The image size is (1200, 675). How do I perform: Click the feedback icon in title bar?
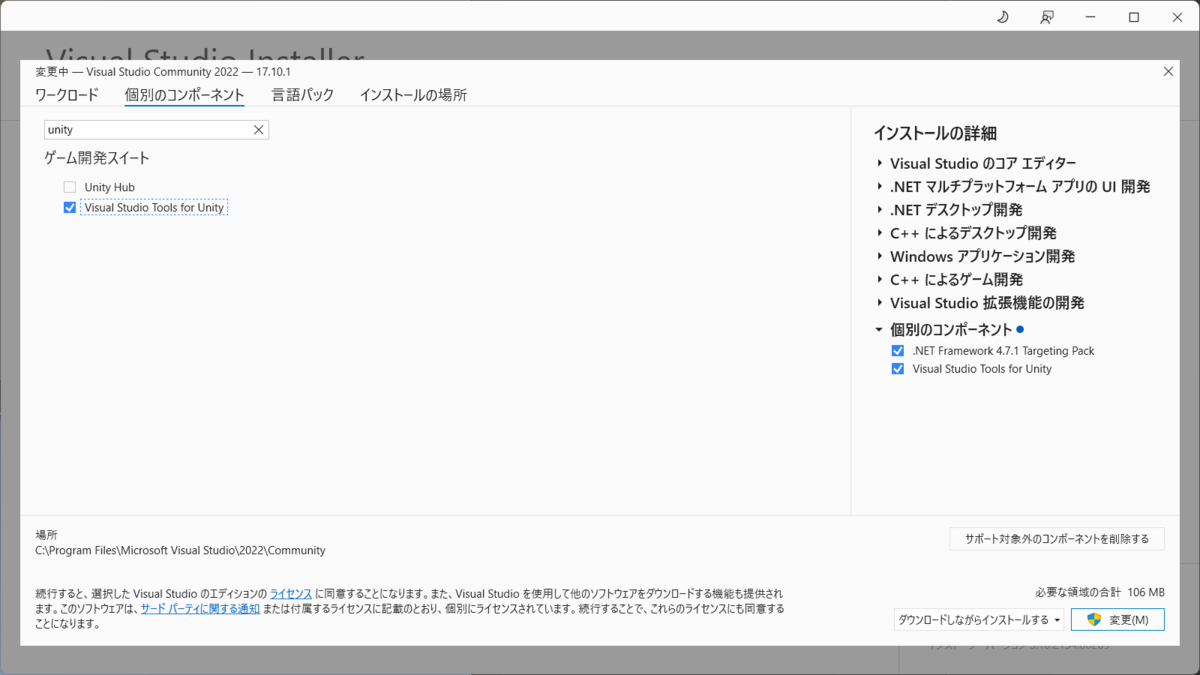point(1047,17)
